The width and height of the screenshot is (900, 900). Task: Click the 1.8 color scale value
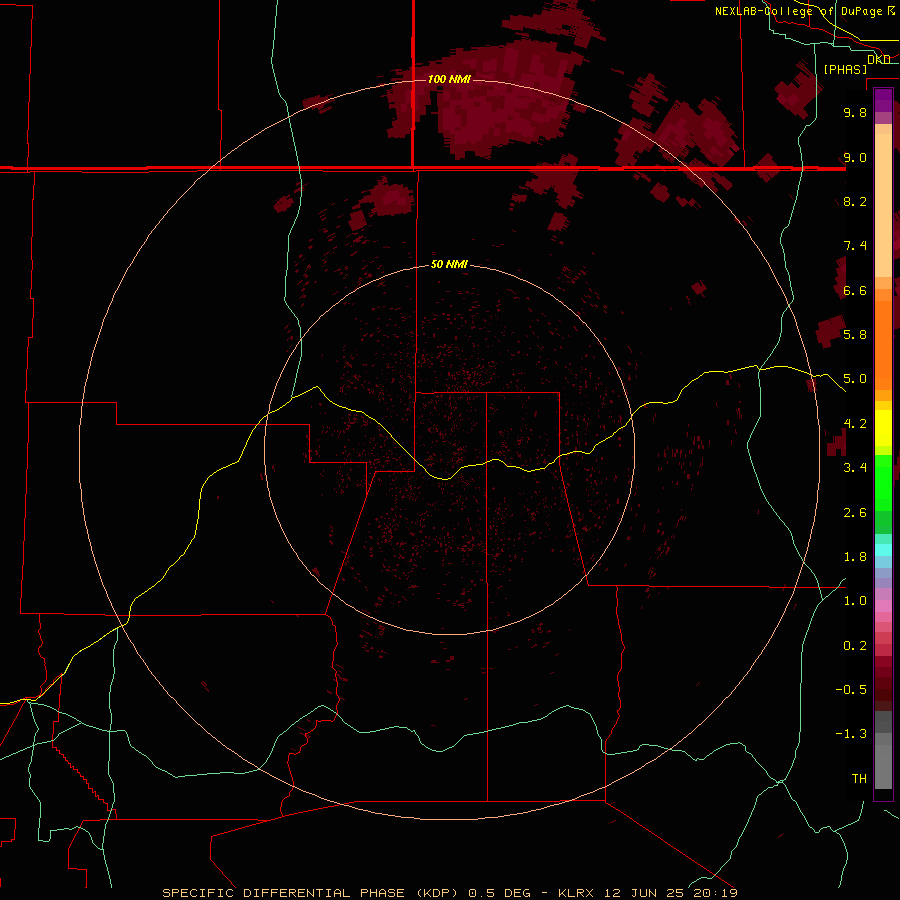pyautogui.click(x=855, y=556)
